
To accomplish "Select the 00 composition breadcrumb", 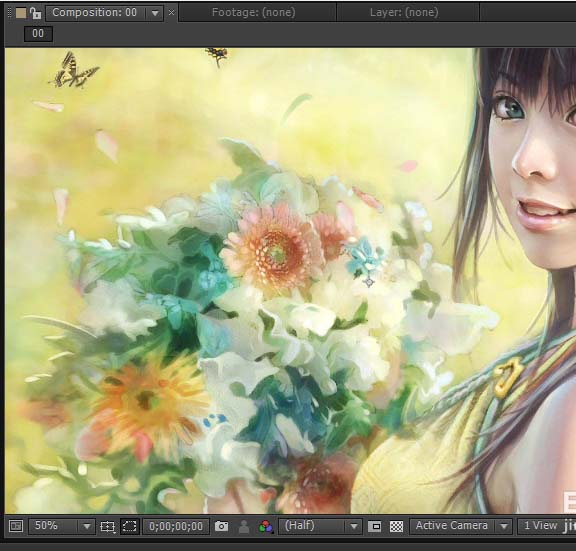I will click(x=38, y=34).
